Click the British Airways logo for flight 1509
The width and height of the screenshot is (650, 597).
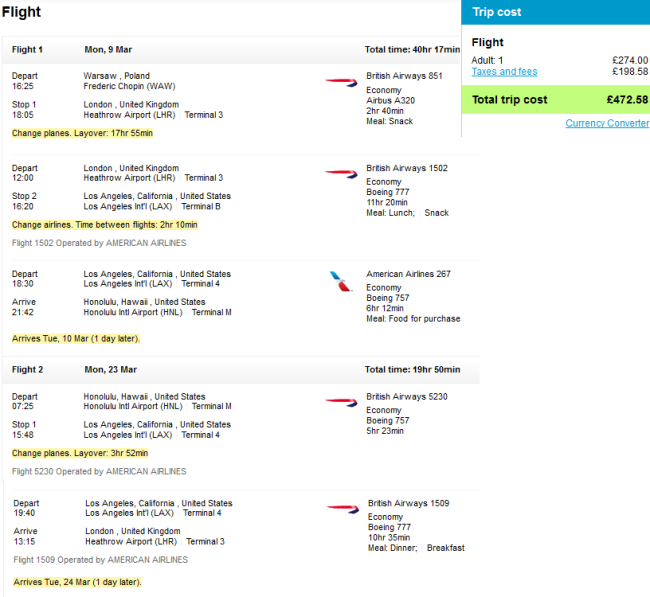coord(343,509)
